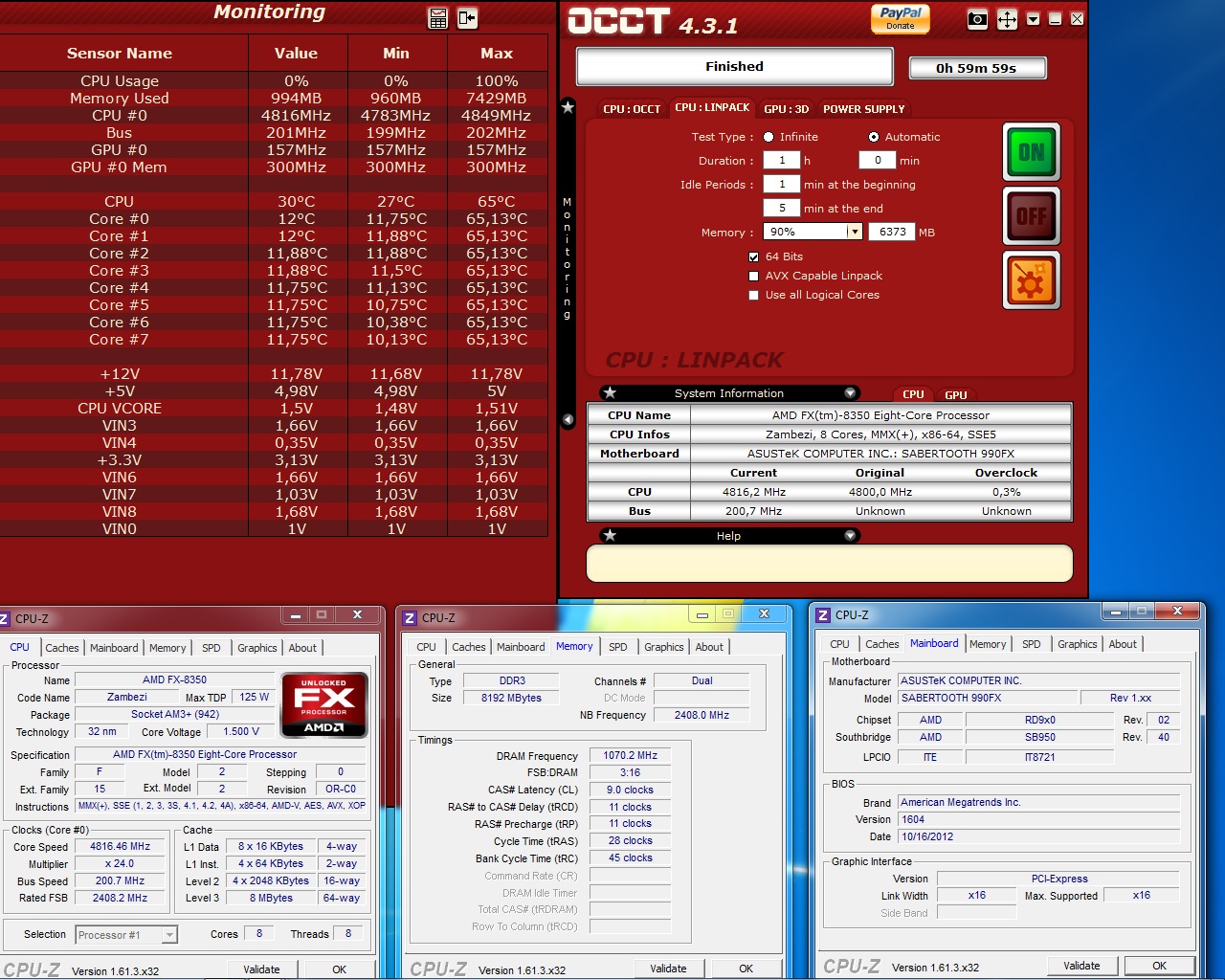Click OK in the CPU-Z CPU window
Image resolution: width=1225 pixels, height=980 pixels.
click(x=340, y=969)
